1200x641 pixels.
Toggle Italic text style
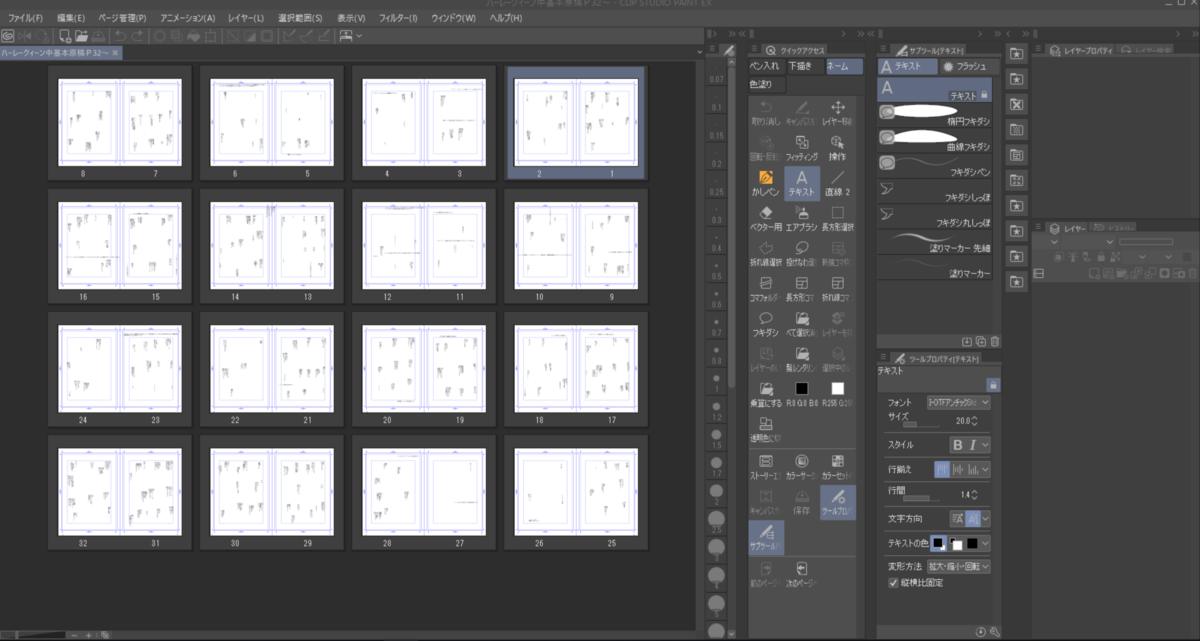click(971, 444)
